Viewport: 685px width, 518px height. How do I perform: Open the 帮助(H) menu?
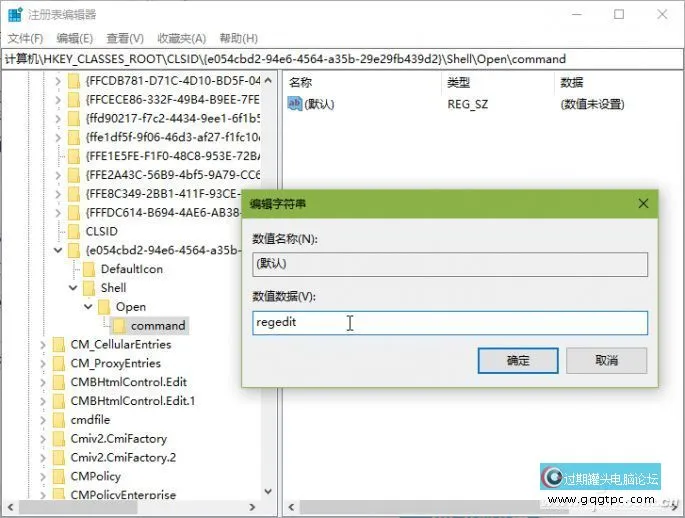tap(239, 38)
